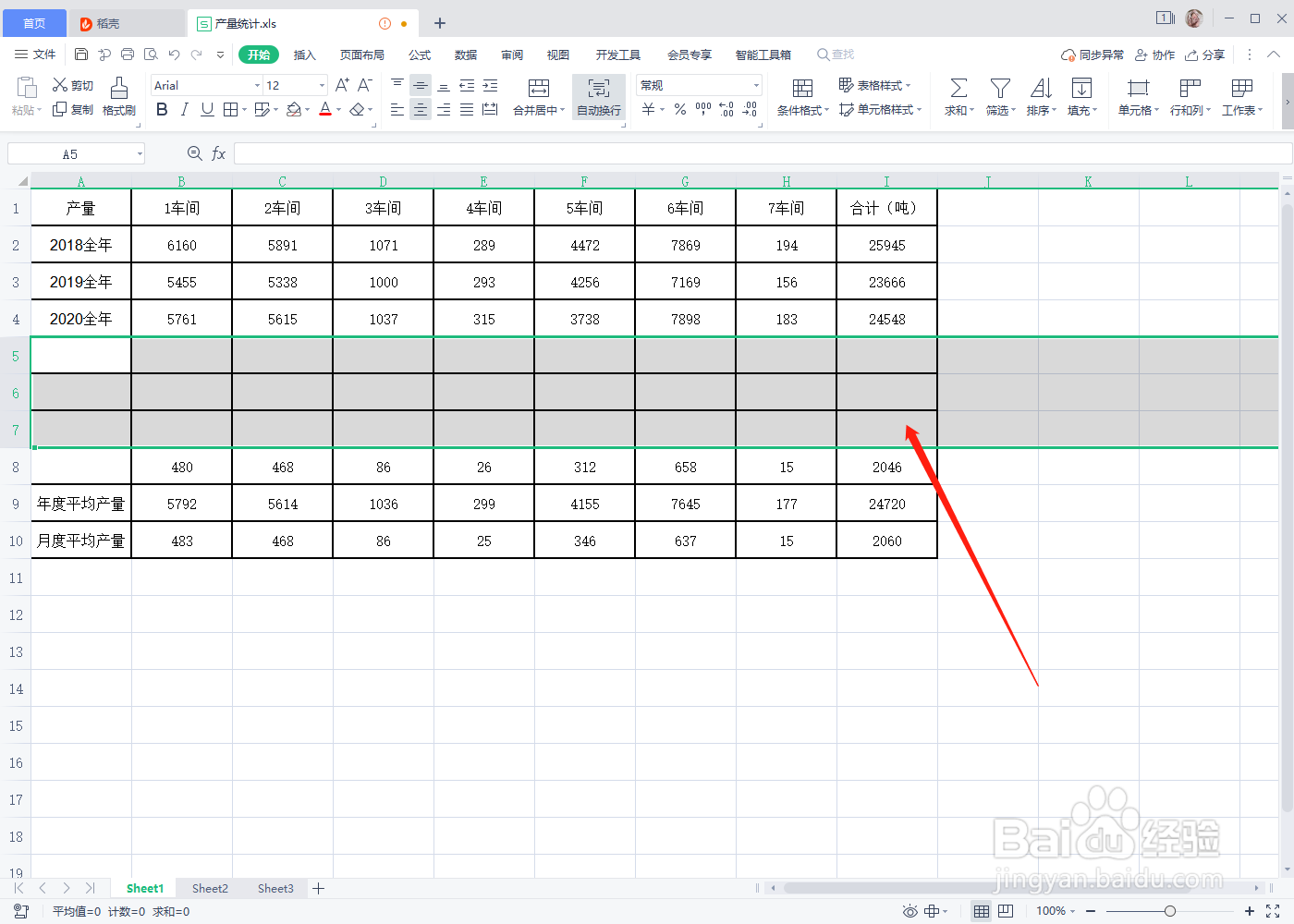
Task: Apply thousands separator format
Action: pyautogui.click(x=703, y=109)
